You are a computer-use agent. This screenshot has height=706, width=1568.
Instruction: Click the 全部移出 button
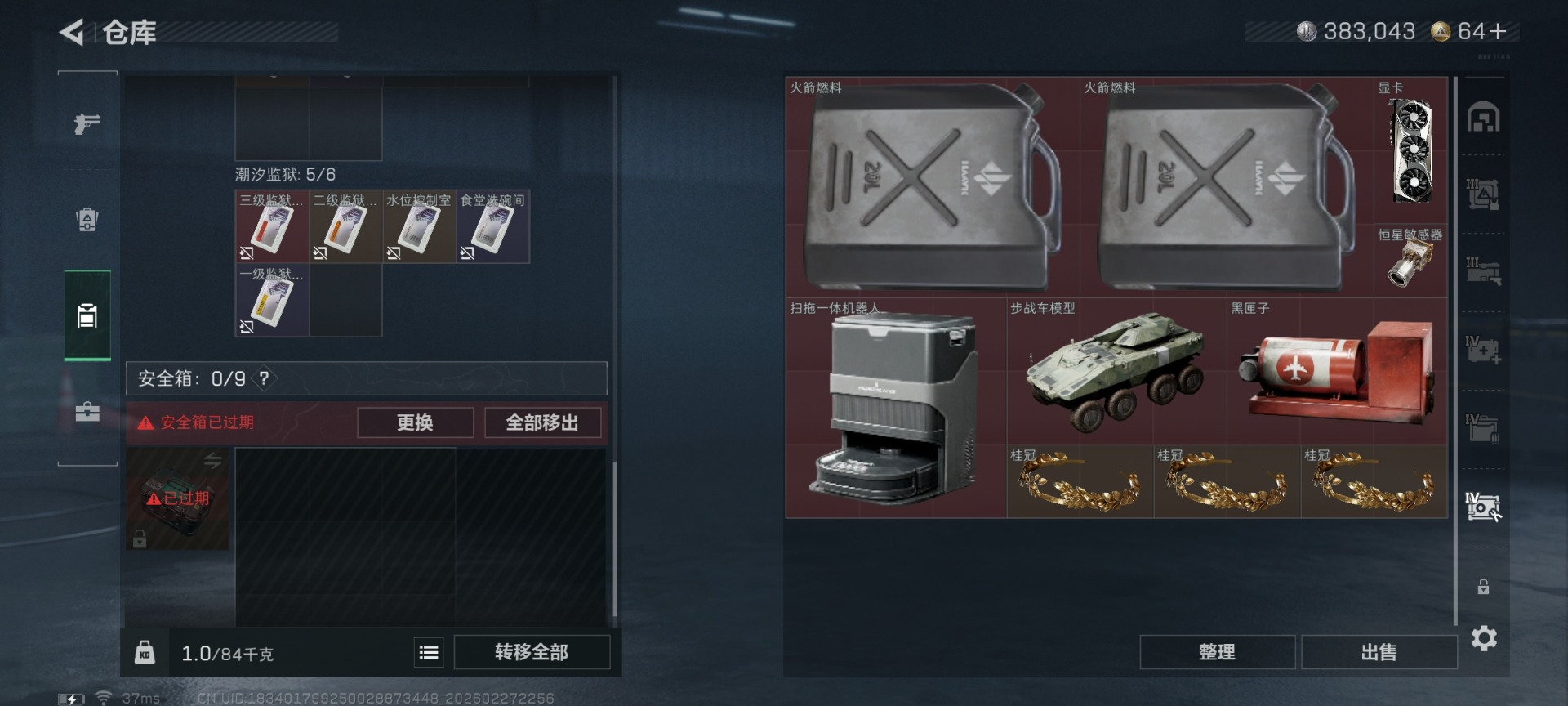pos(542,422)
